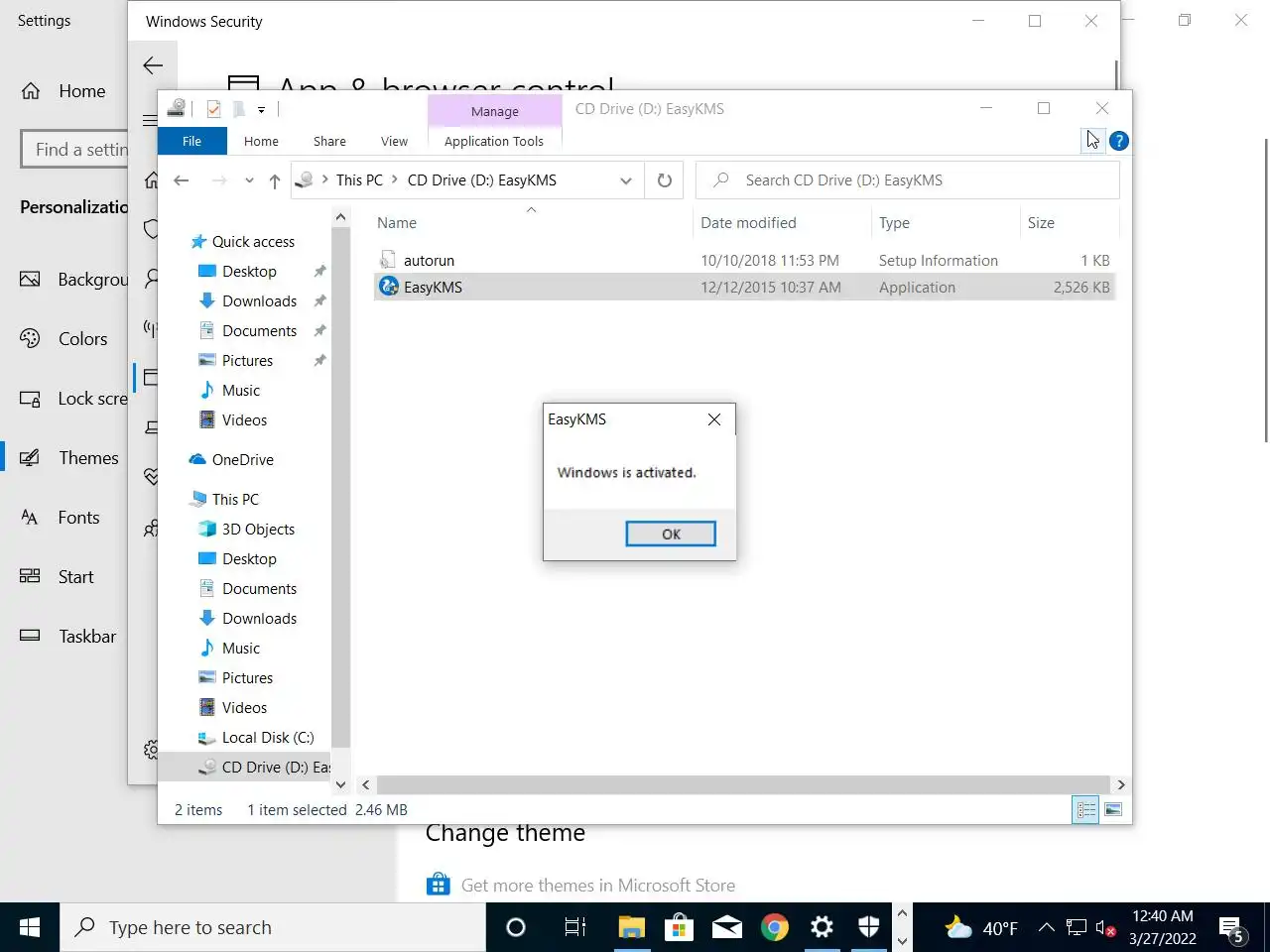Click the taskbar search box

[273, 927]
